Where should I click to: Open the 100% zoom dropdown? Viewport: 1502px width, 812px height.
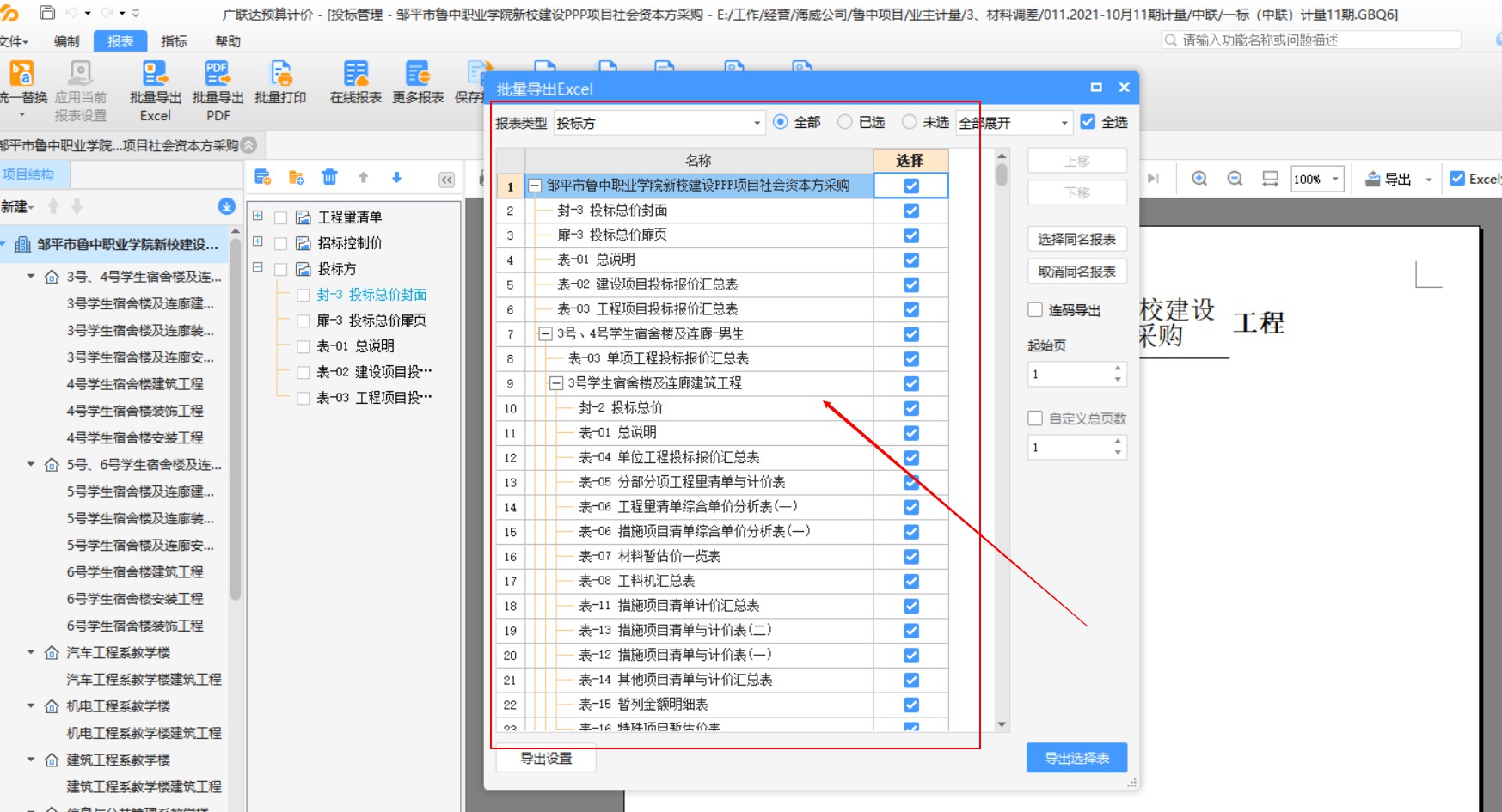coord(1335,179)
